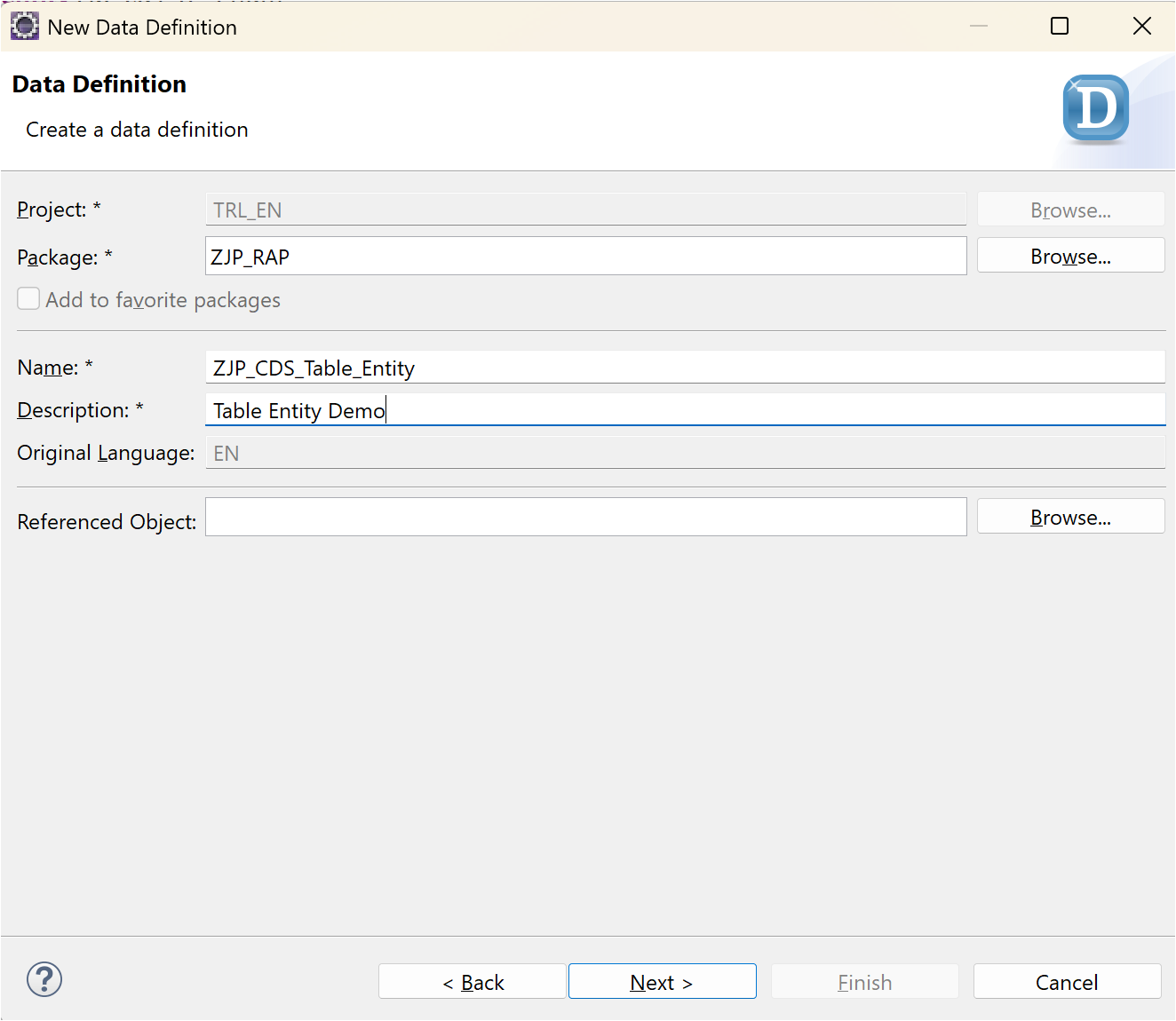Focus the Name field ZJP_CDS_Table_Entity
1176x1021 pixels.
685,368
